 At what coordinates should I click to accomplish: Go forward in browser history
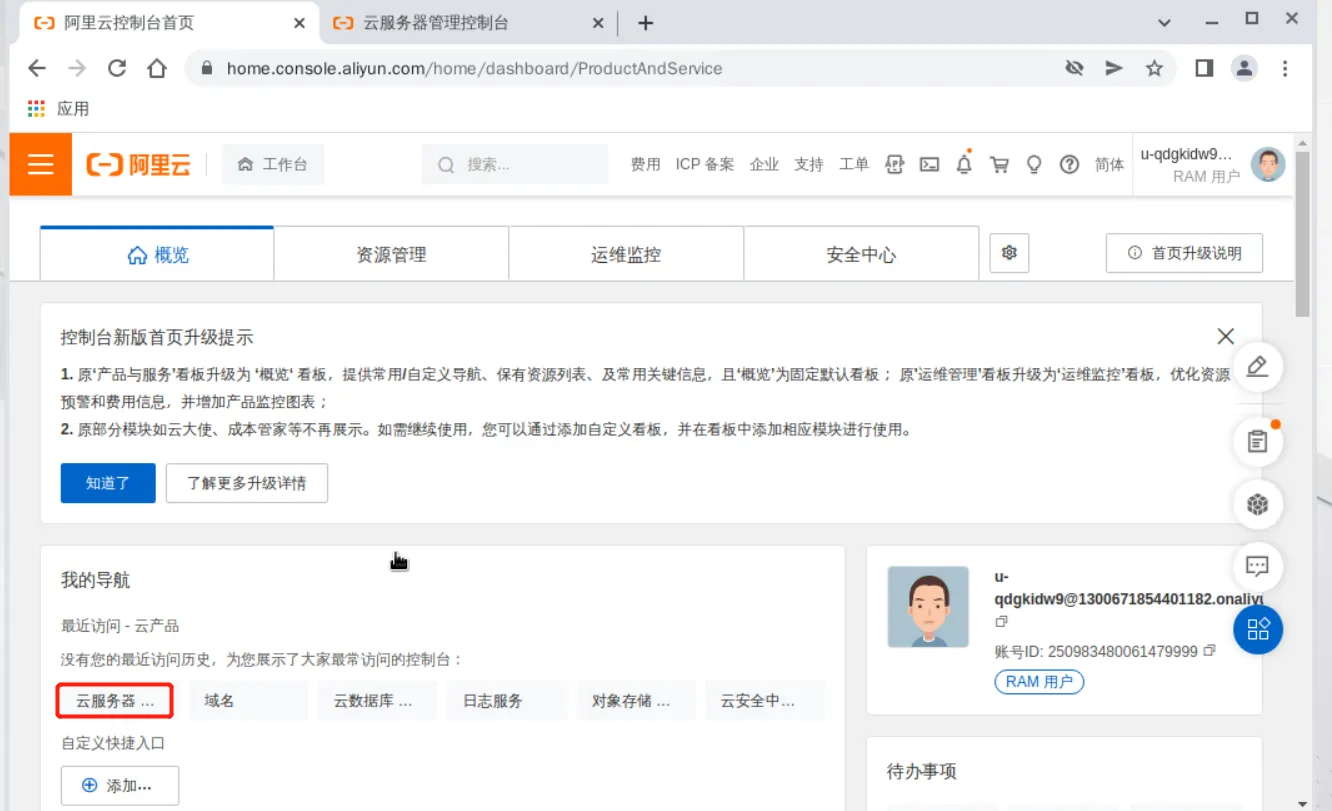coord(77,68)
